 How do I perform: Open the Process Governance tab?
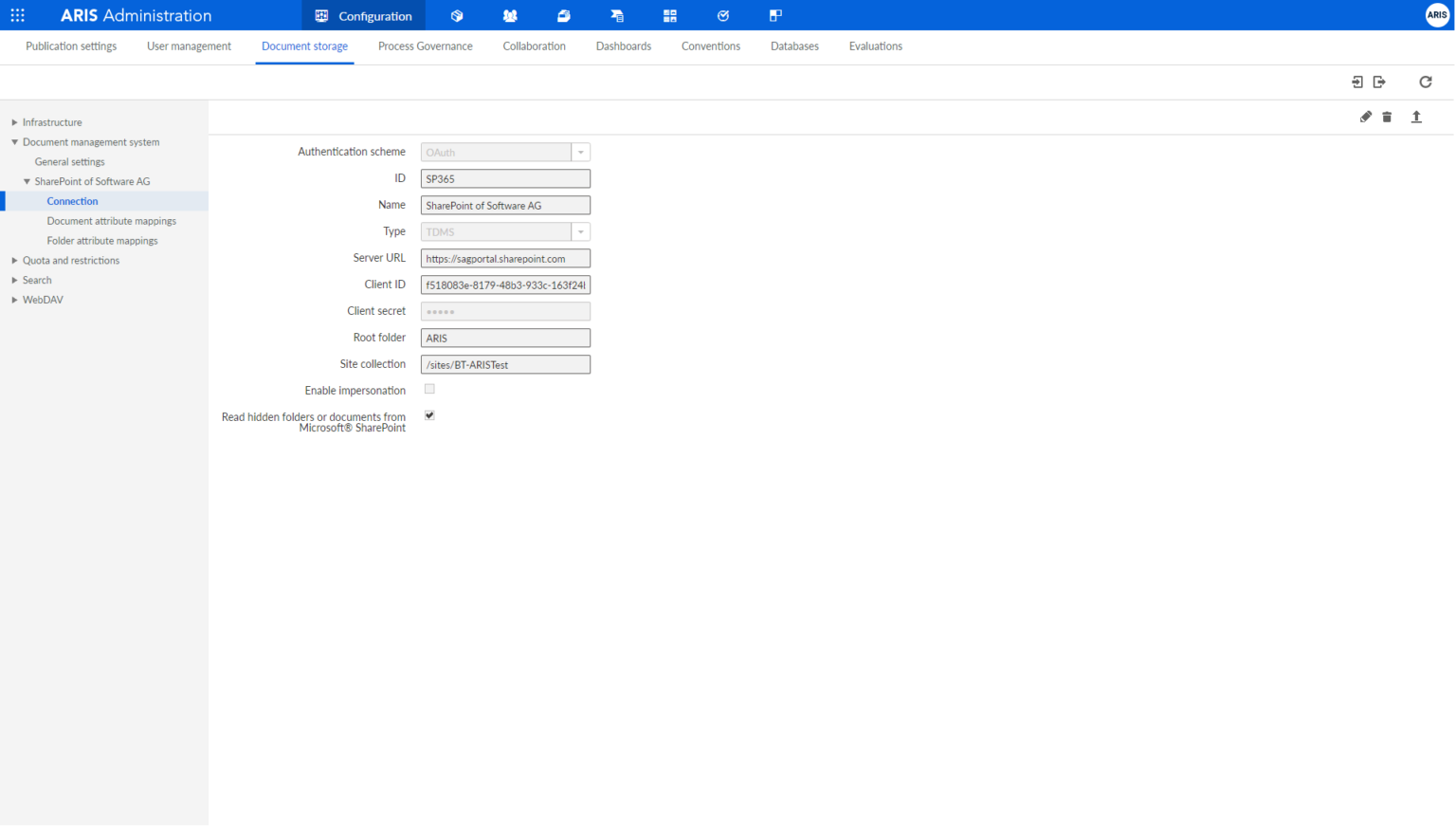point(425,46)
